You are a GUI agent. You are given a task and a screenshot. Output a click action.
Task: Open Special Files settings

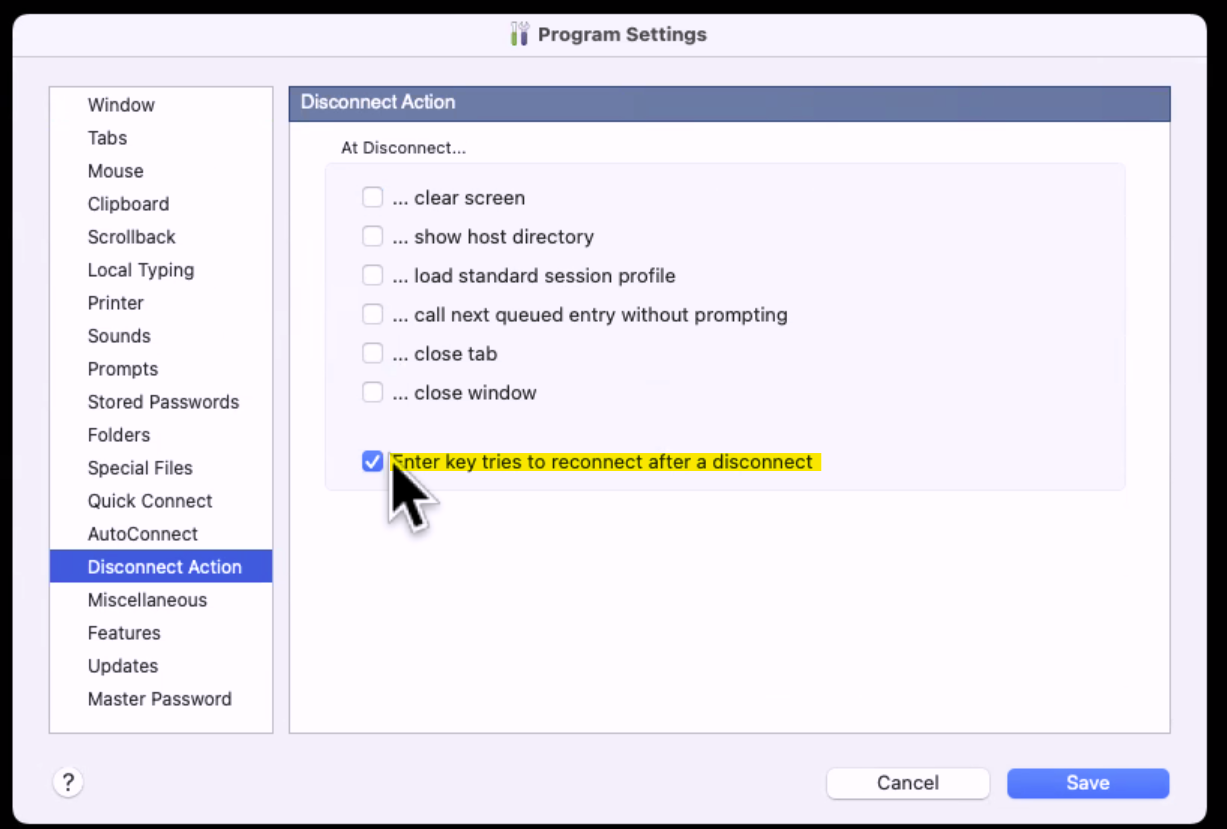pos(161,468)
